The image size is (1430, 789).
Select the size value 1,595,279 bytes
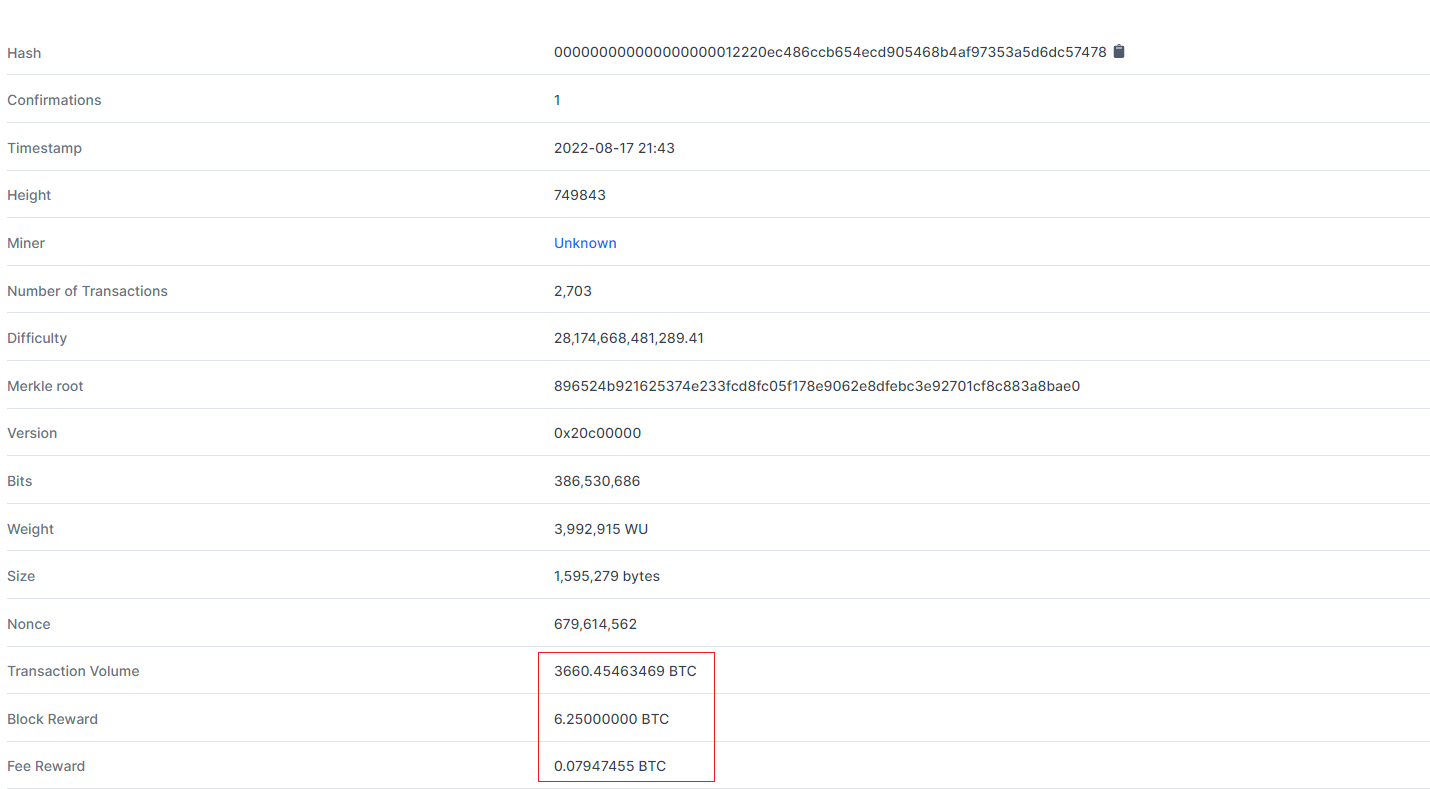pos(607,576)
